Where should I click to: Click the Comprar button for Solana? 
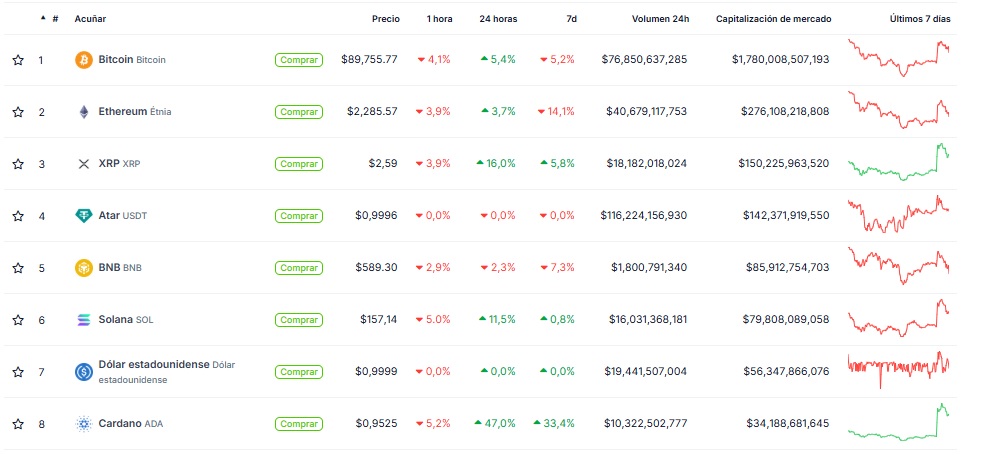tap(299, 320)
